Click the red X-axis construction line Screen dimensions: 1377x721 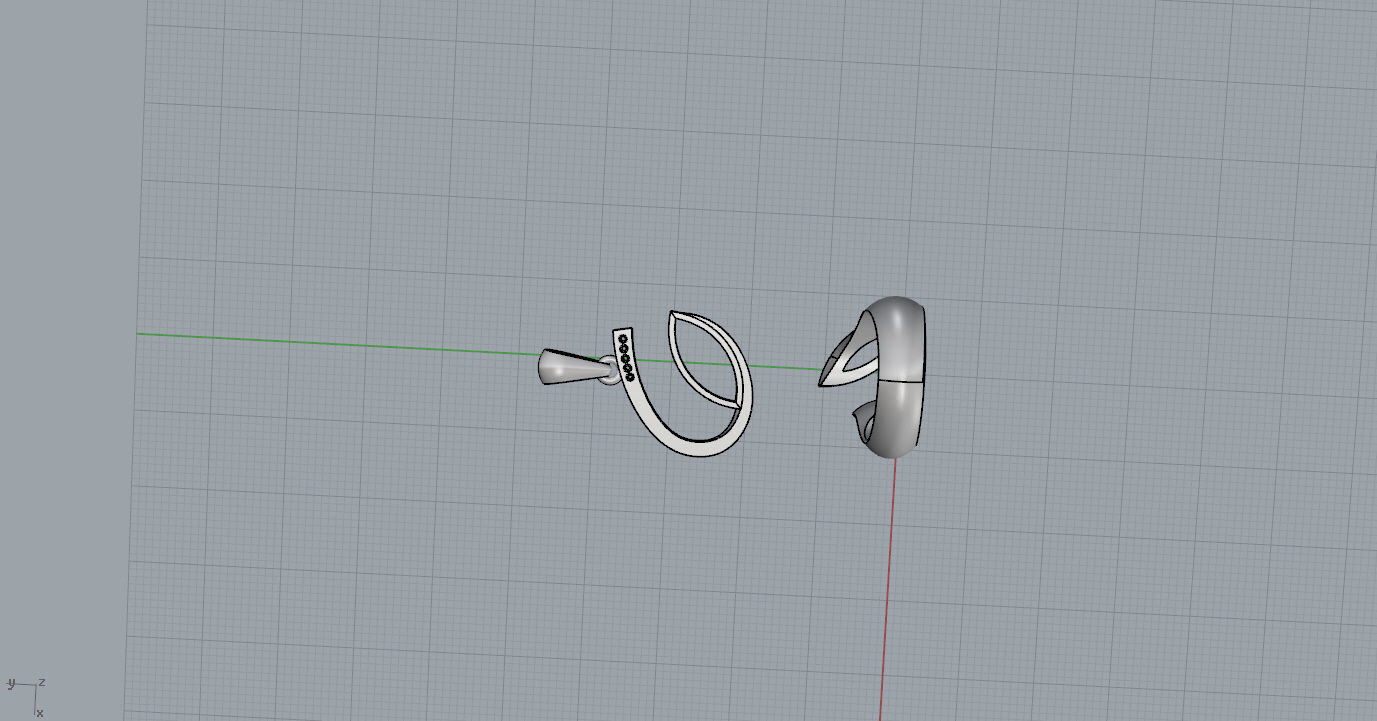(x=887, y=590)
